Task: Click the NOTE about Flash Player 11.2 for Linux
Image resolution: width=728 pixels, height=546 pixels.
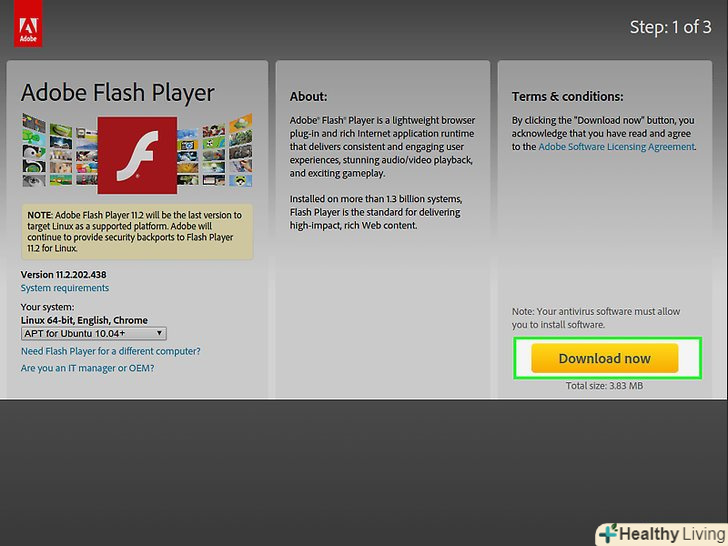Action: click(x=137, y=231)
